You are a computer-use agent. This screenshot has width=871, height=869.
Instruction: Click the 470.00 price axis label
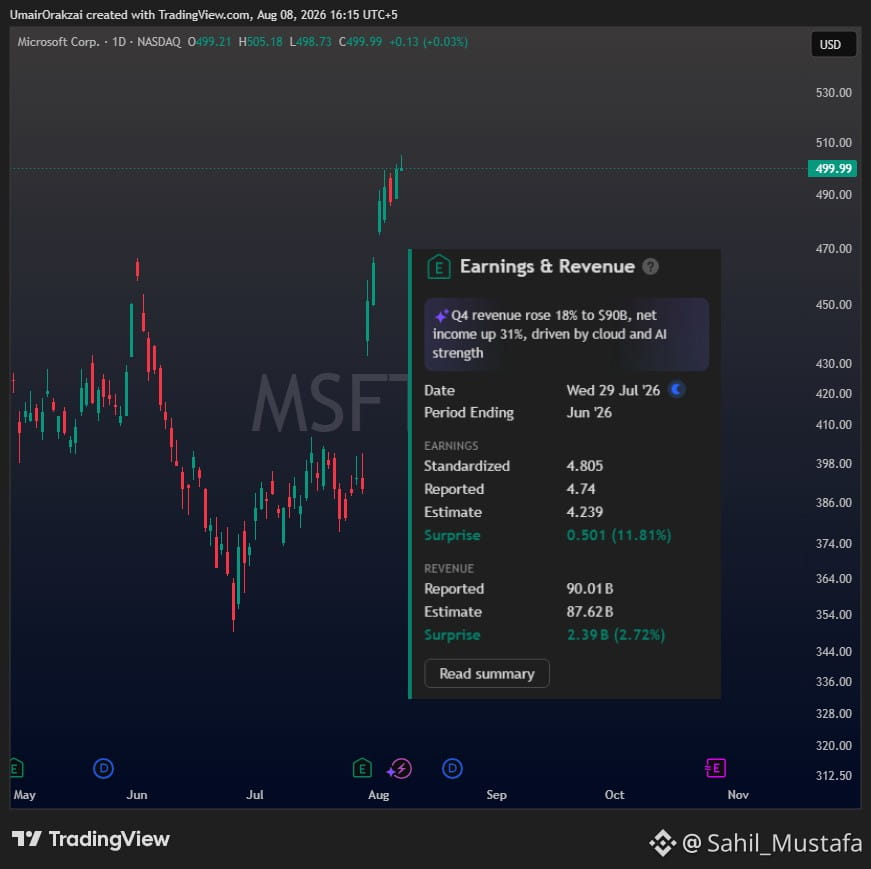tap(833, 248)
